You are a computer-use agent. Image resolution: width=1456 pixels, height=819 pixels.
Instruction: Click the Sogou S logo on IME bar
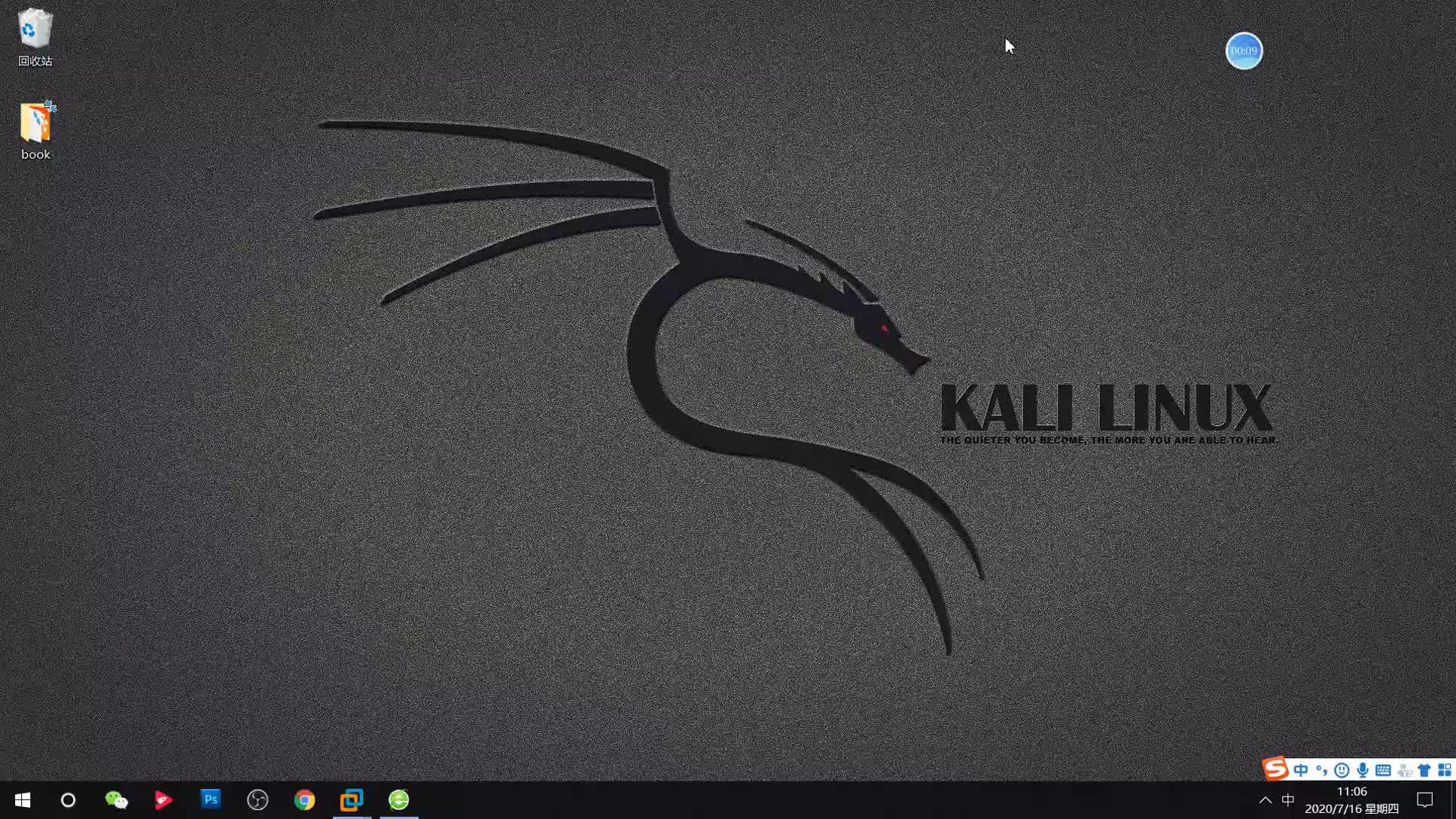pos(1275,769)
